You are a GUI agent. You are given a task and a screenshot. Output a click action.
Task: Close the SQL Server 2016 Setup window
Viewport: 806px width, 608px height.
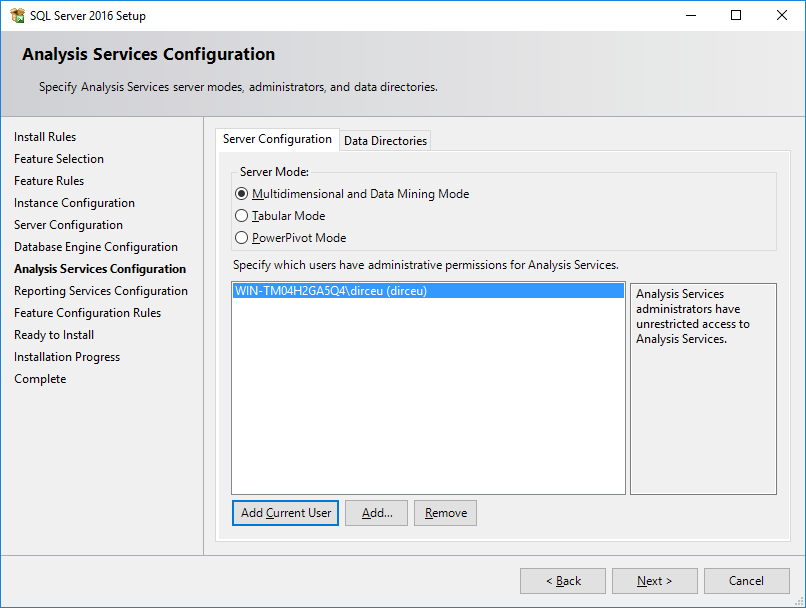coord(781,15)
